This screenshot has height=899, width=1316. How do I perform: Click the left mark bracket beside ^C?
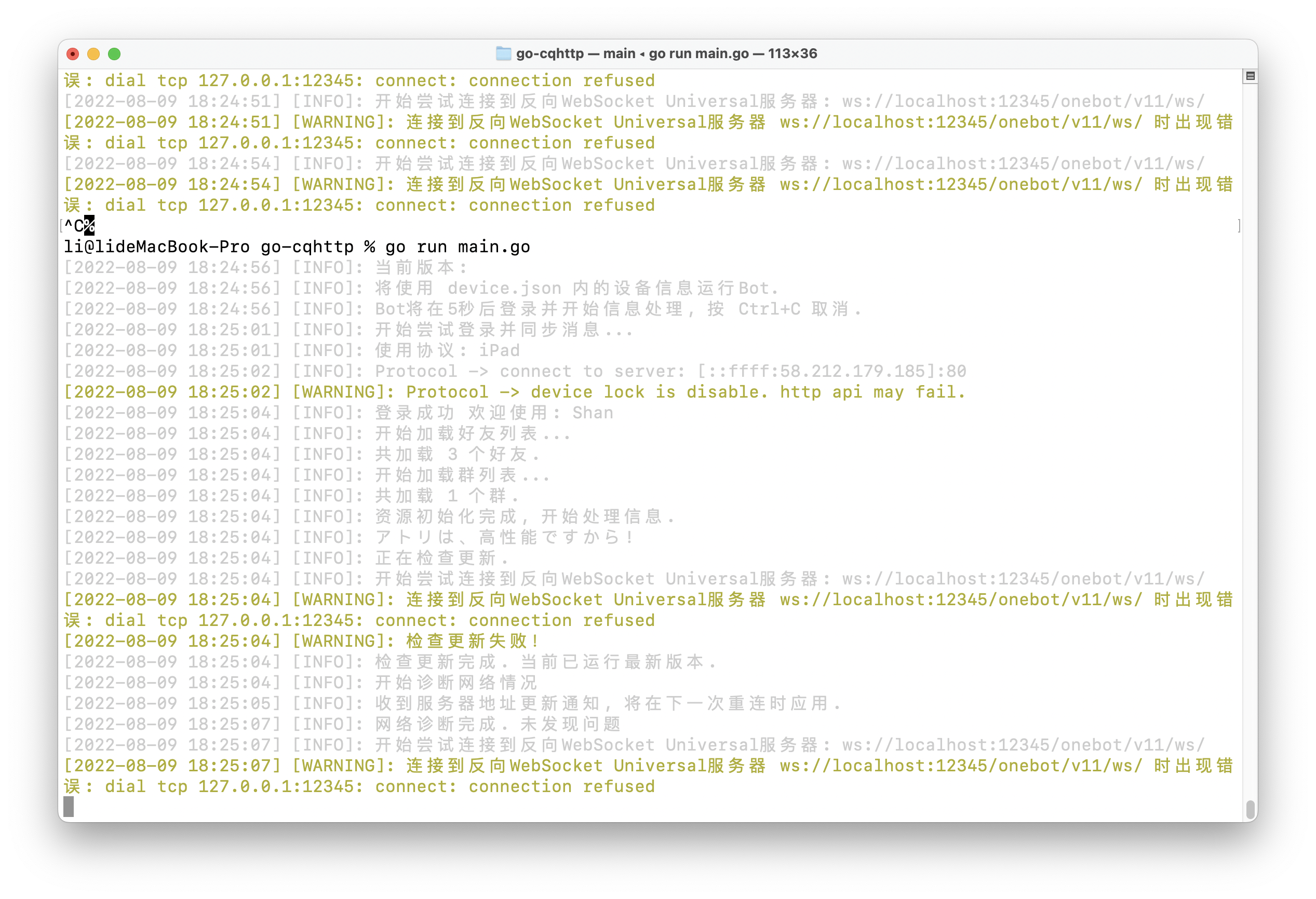click(61, 225)
